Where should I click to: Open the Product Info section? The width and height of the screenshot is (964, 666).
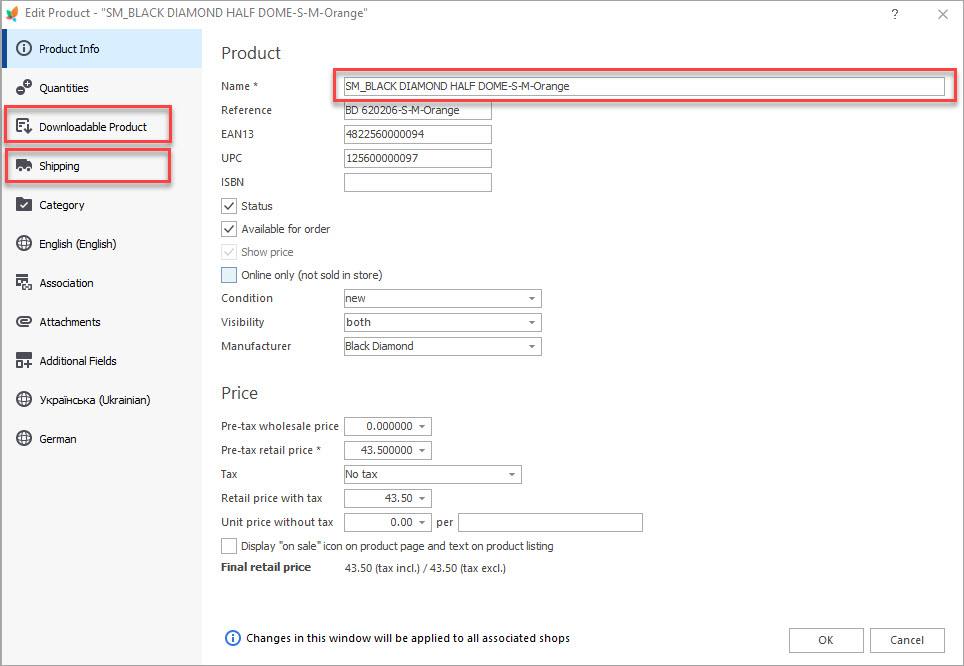point(102,49)
